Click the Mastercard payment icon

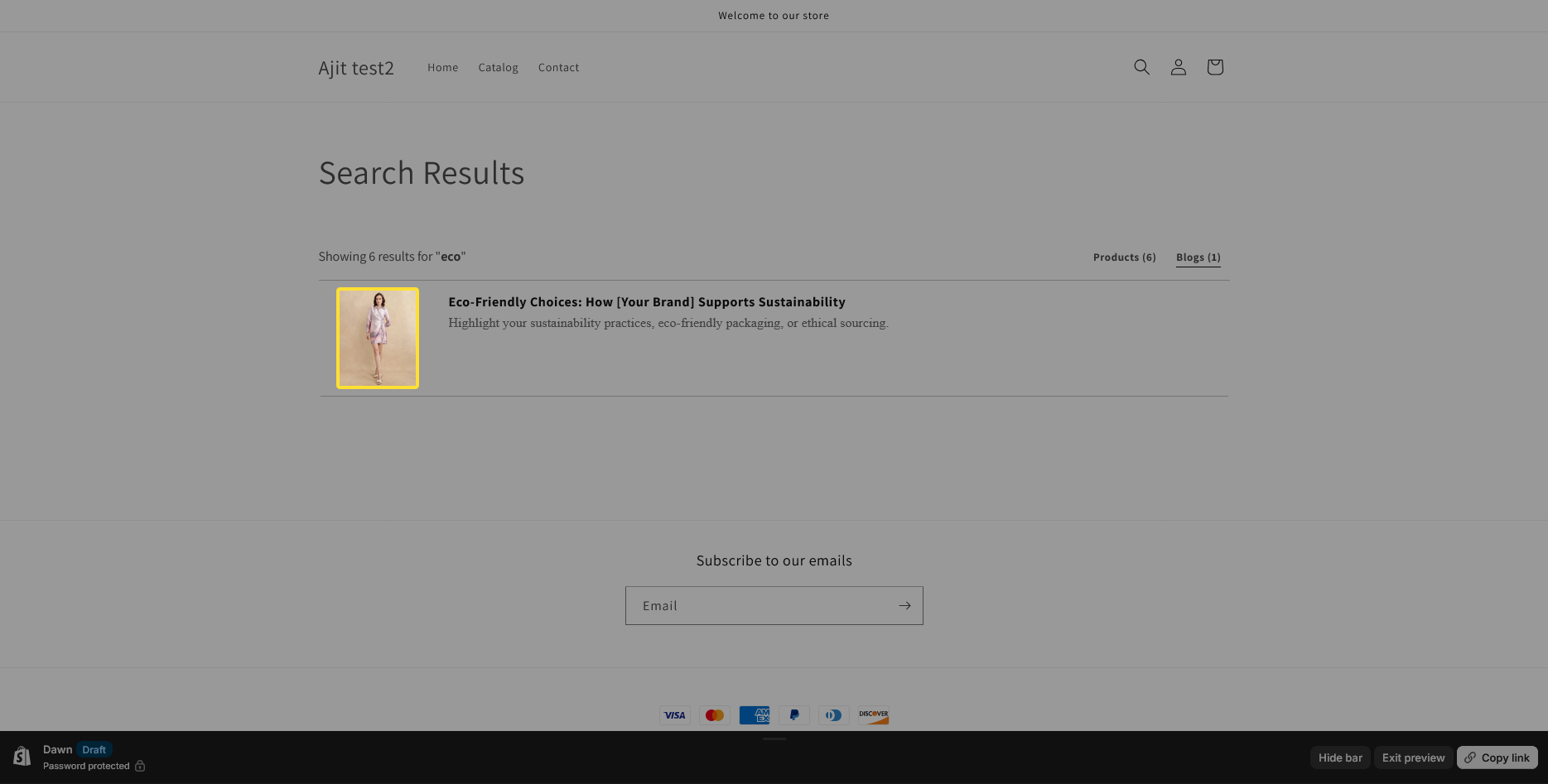click(714, 715)
